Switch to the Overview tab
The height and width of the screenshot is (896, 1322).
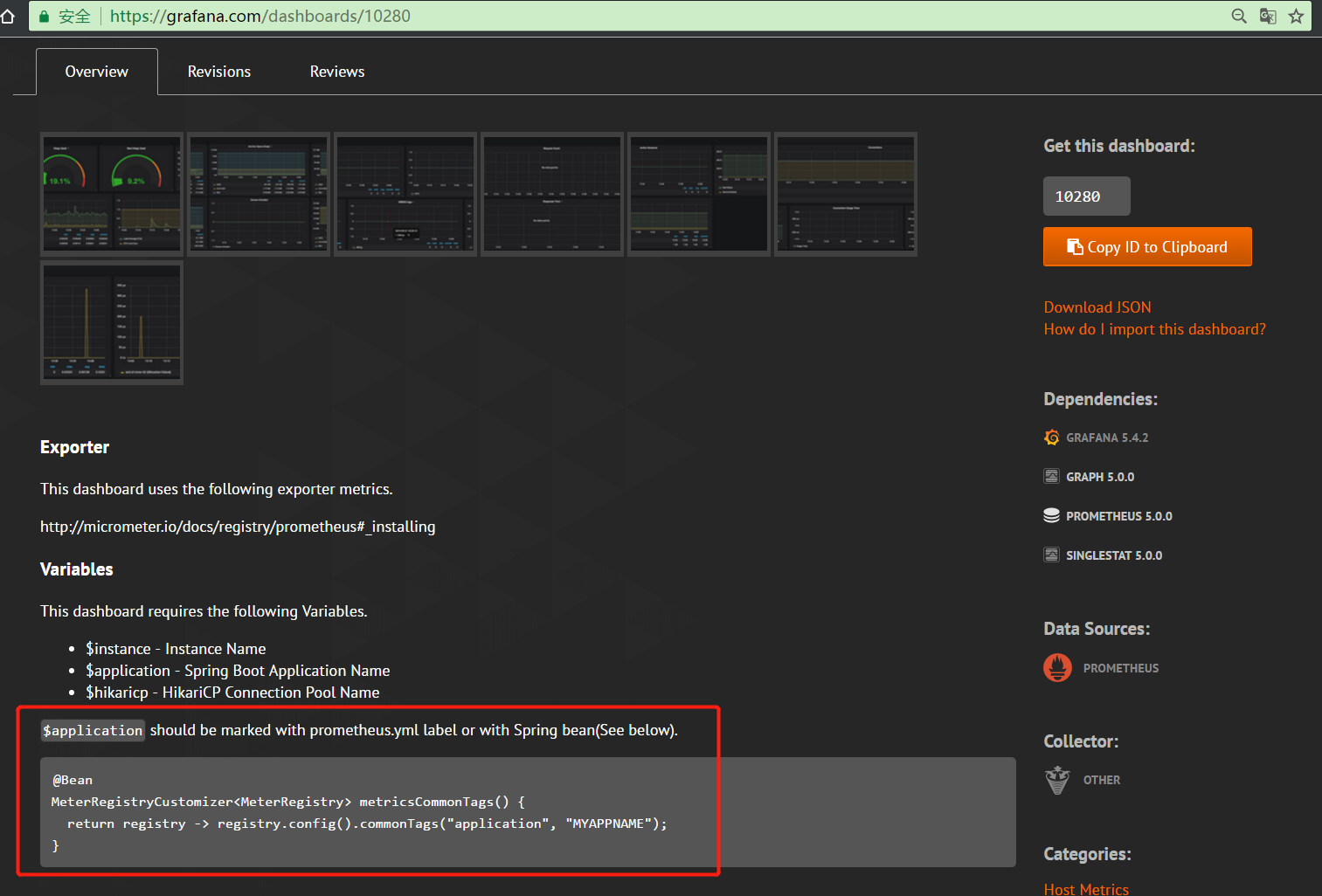(97, 72)
